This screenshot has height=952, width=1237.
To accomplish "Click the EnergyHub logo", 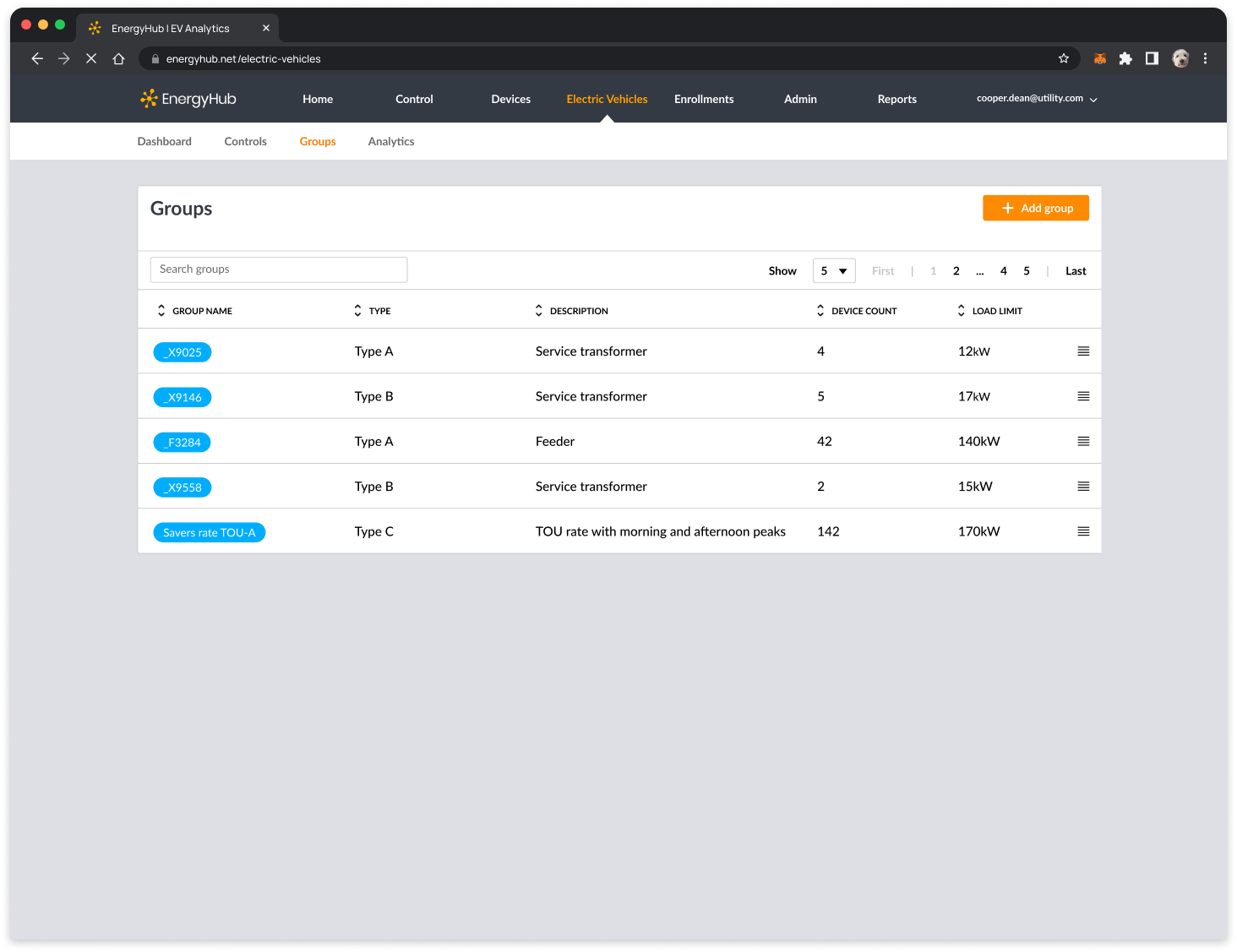I will click(188, 99).
